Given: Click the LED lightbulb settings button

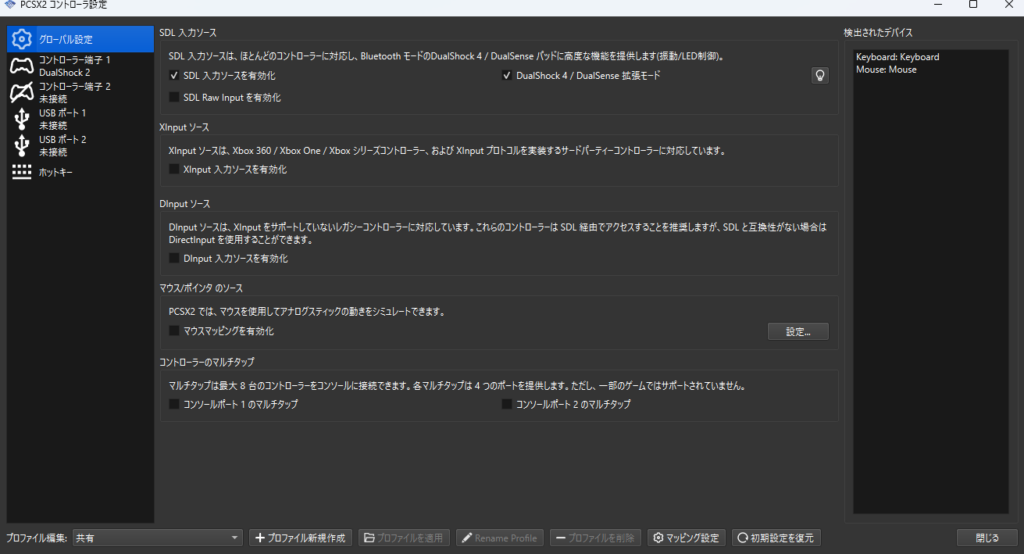Looking at the screenshot, I should pyautogui.click(x=820, y=75).
